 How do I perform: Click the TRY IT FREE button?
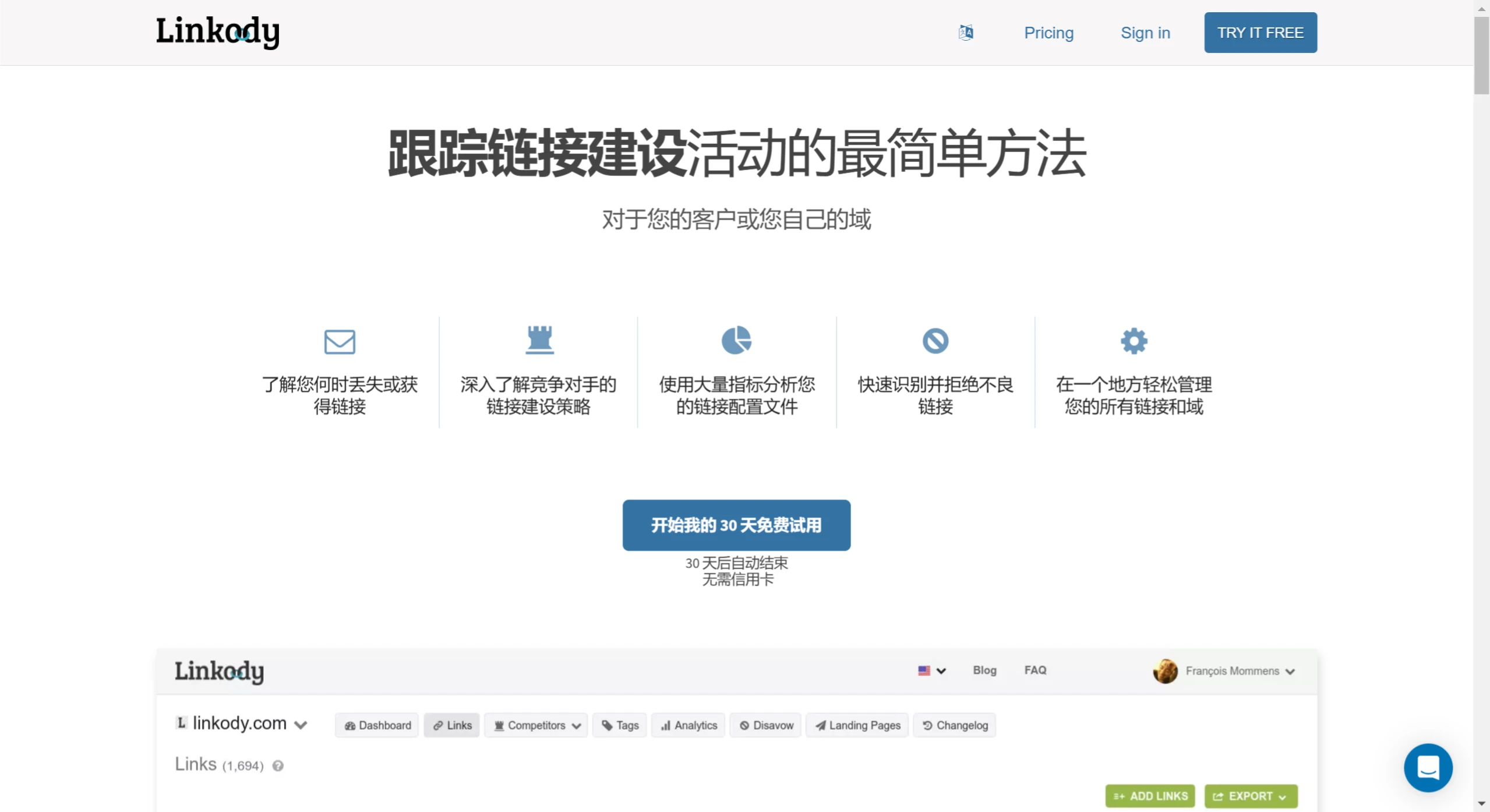click(x=1260, y=32)
